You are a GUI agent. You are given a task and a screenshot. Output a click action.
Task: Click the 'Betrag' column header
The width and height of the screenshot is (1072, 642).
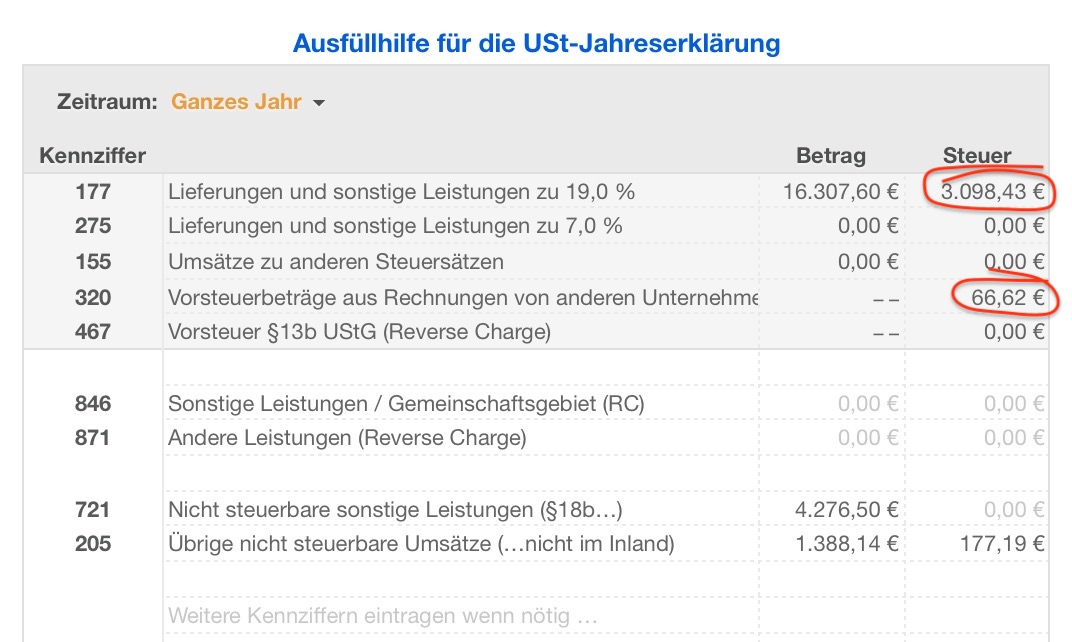tap(831, 155)
